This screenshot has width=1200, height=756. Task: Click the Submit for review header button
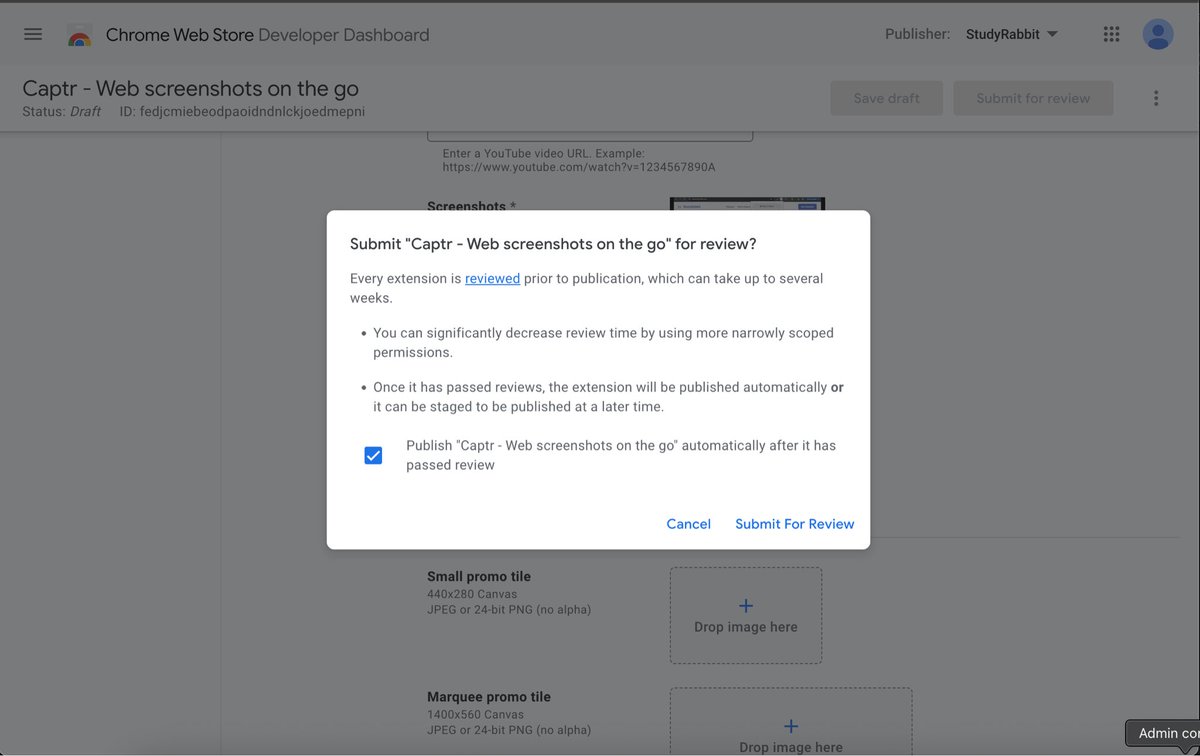tap(1033, 98)
